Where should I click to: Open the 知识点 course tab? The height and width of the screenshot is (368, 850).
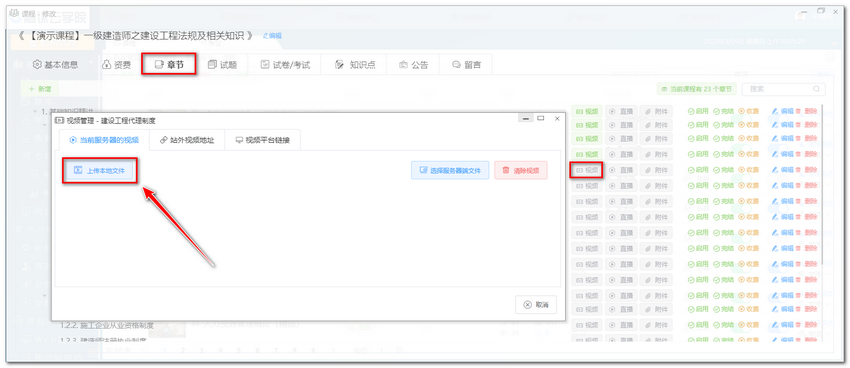[x=356, y=64]
